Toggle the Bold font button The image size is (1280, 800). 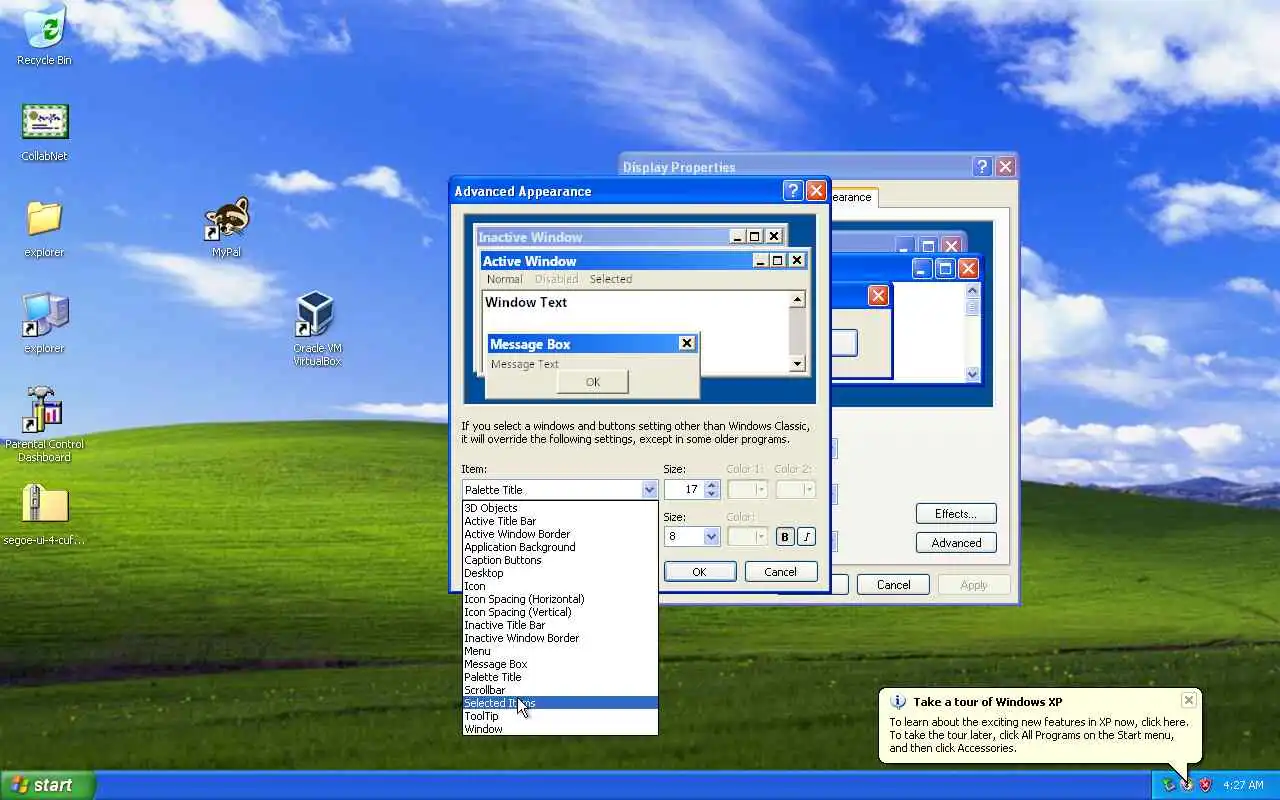(x=785, y=537)
